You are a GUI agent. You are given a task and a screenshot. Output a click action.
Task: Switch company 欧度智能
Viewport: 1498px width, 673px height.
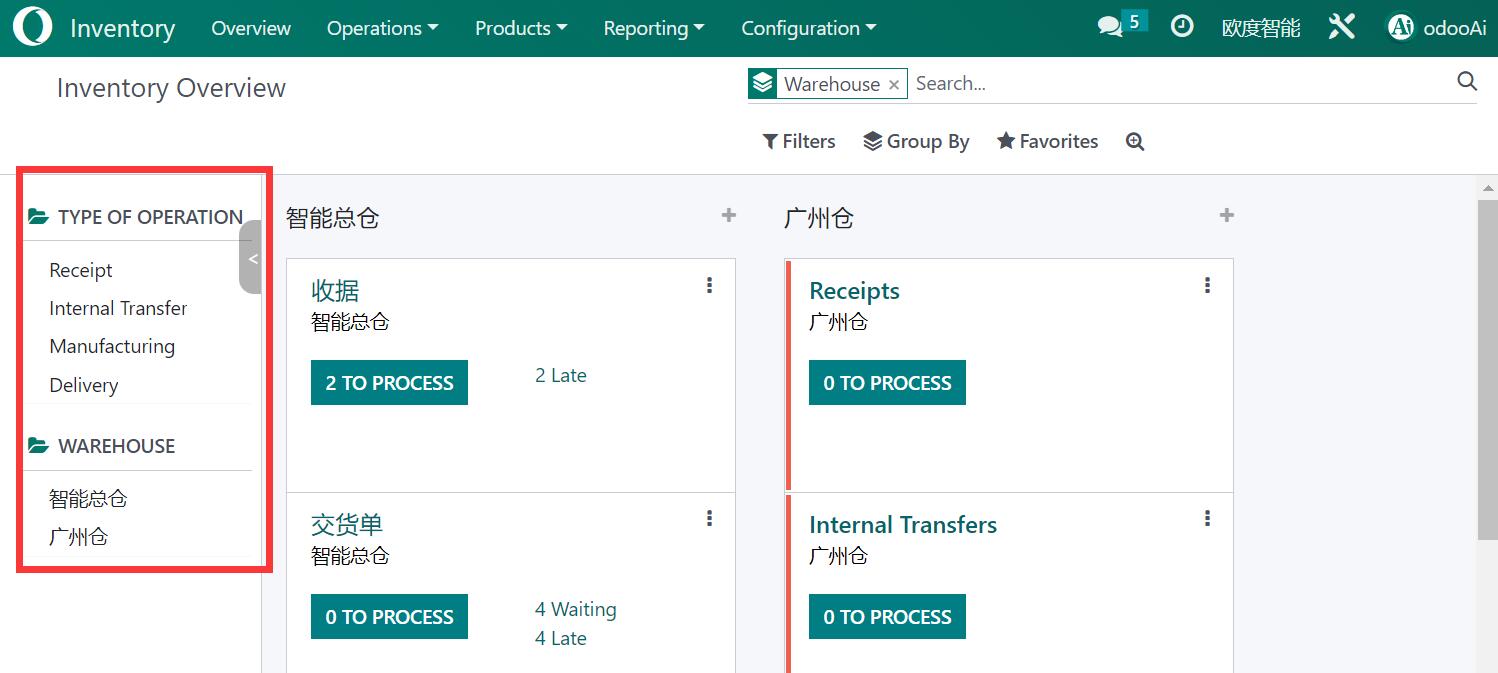point(1261,28)
